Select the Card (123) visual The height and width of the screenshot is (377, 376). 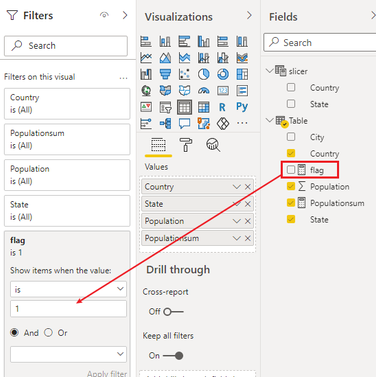coord(223,90)
